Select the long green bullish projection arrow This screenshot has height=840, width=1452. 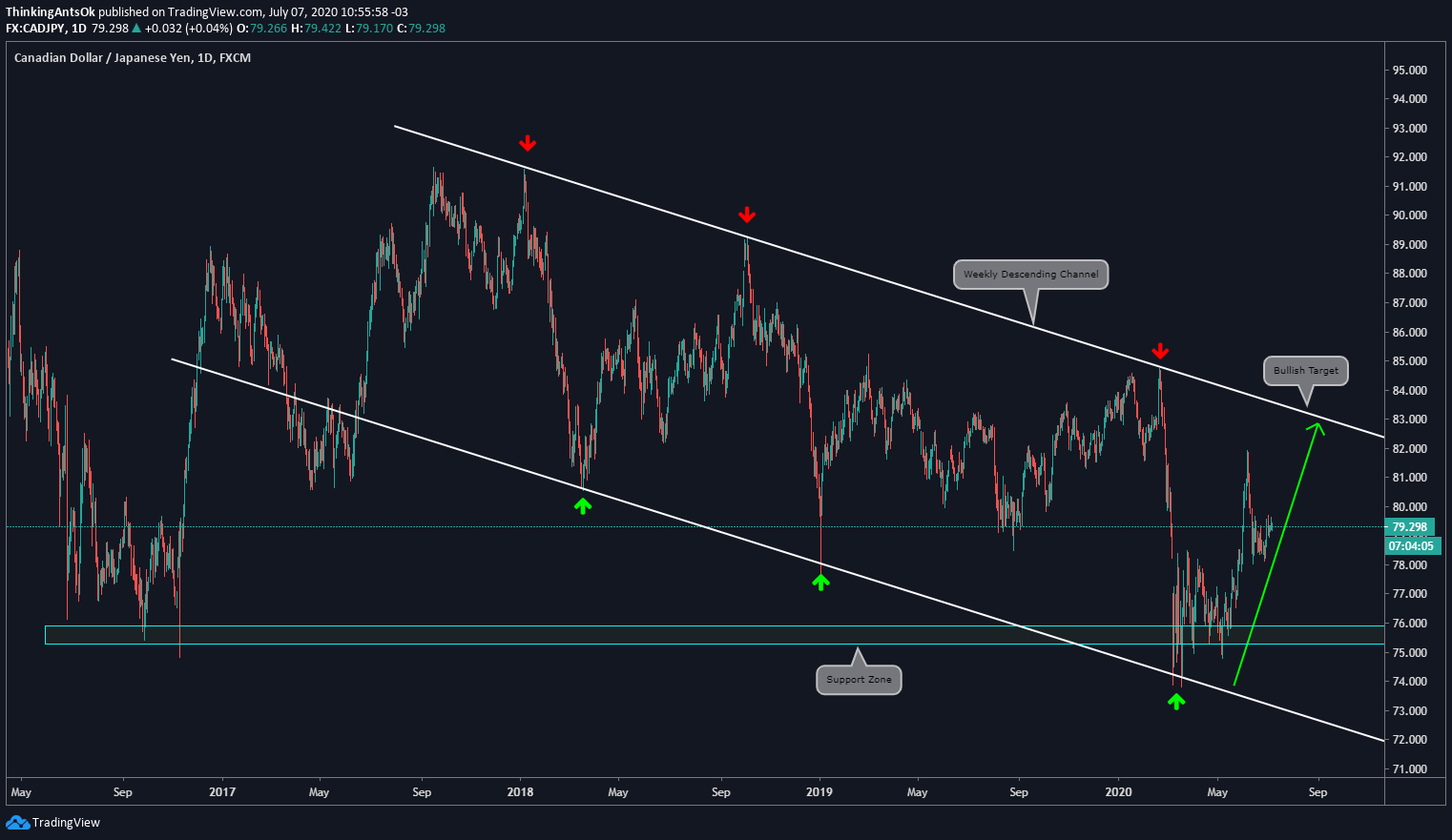click(x=1277, y=554)
